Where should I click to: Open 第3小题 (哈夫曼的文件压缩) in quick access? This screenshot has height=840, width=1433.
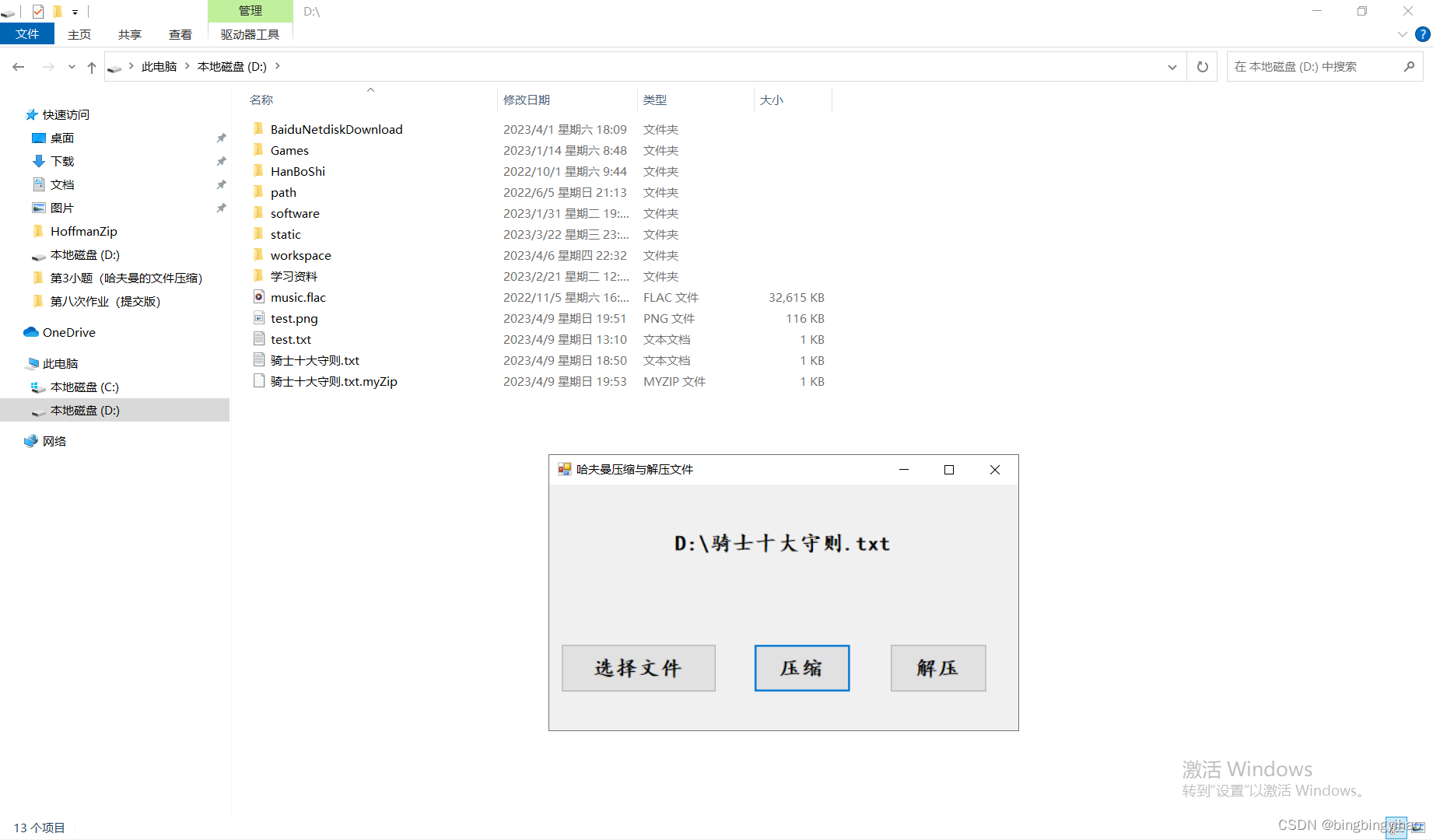click(126, 278)
